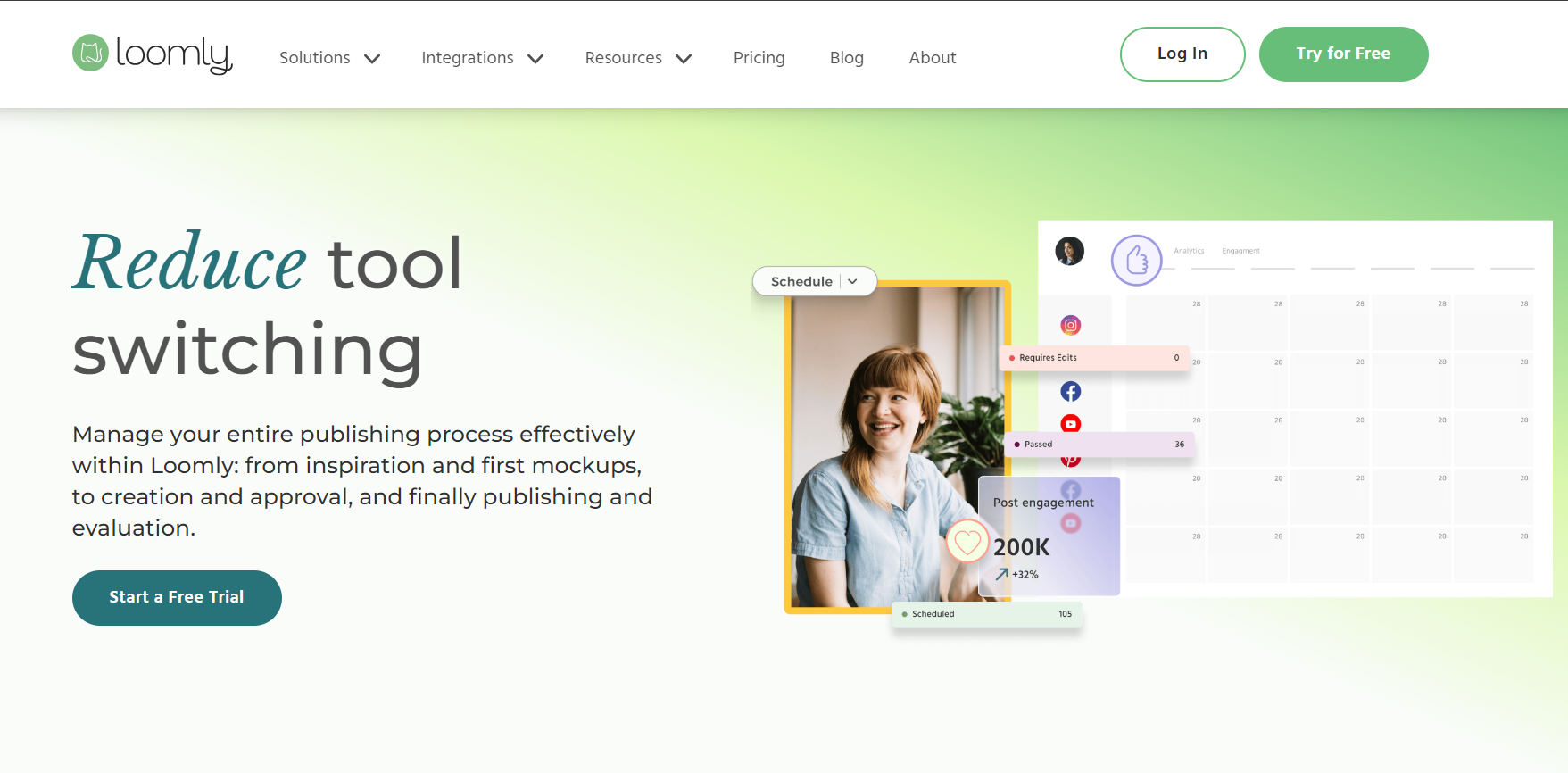The image size is (1568, 773).
Task: Click the user avatar profile picture
Action: pos(1069,252)
